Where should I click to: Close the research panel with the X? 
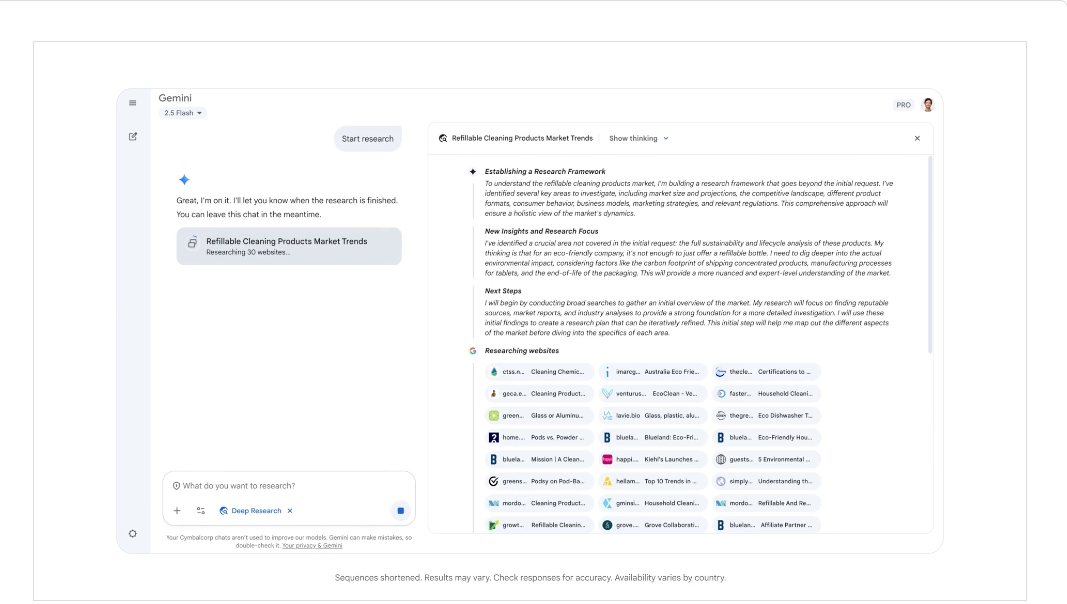click(917, 138)
